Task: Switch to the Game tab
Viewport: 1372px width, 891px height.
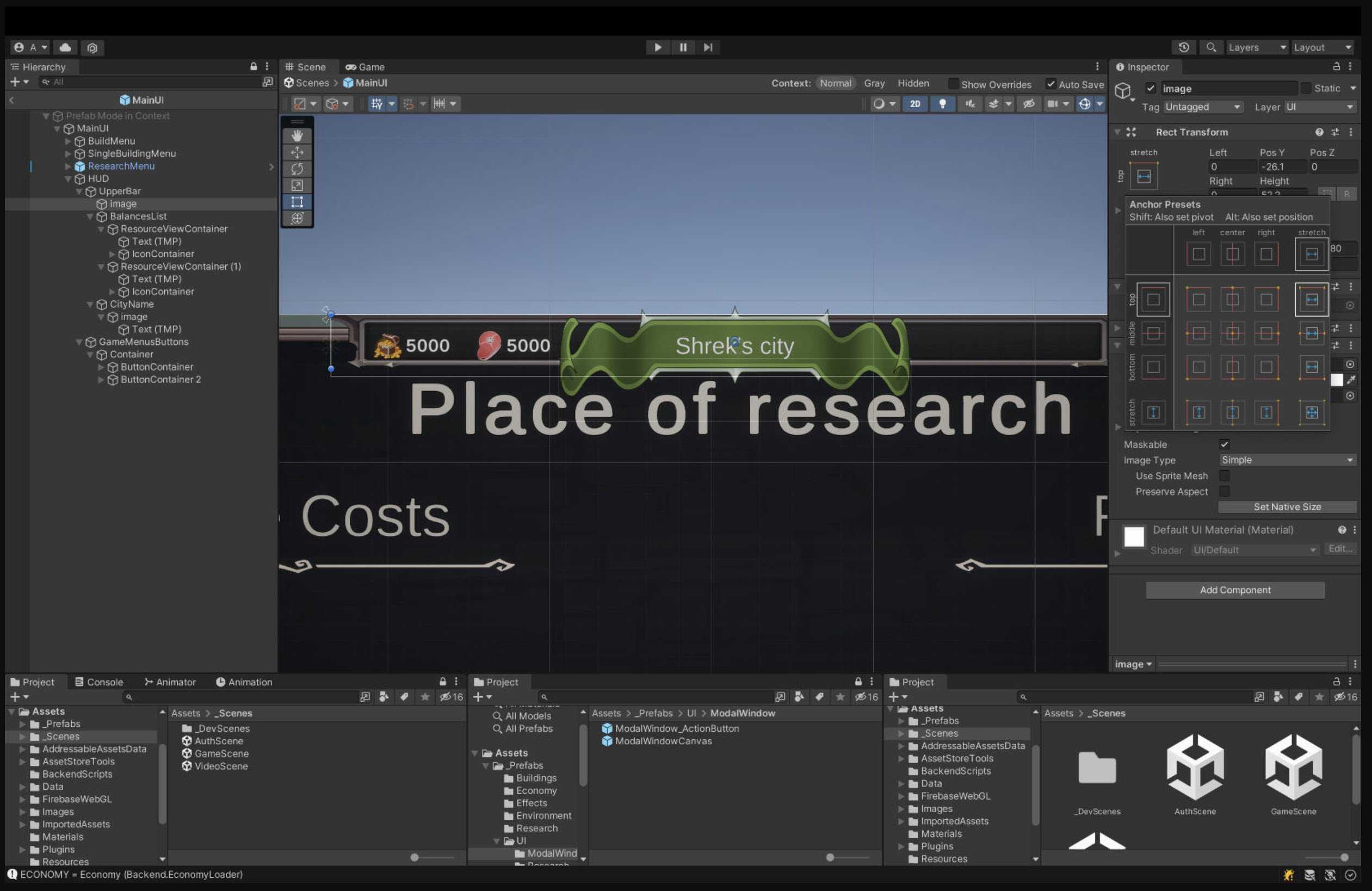Action: [365, 67]
